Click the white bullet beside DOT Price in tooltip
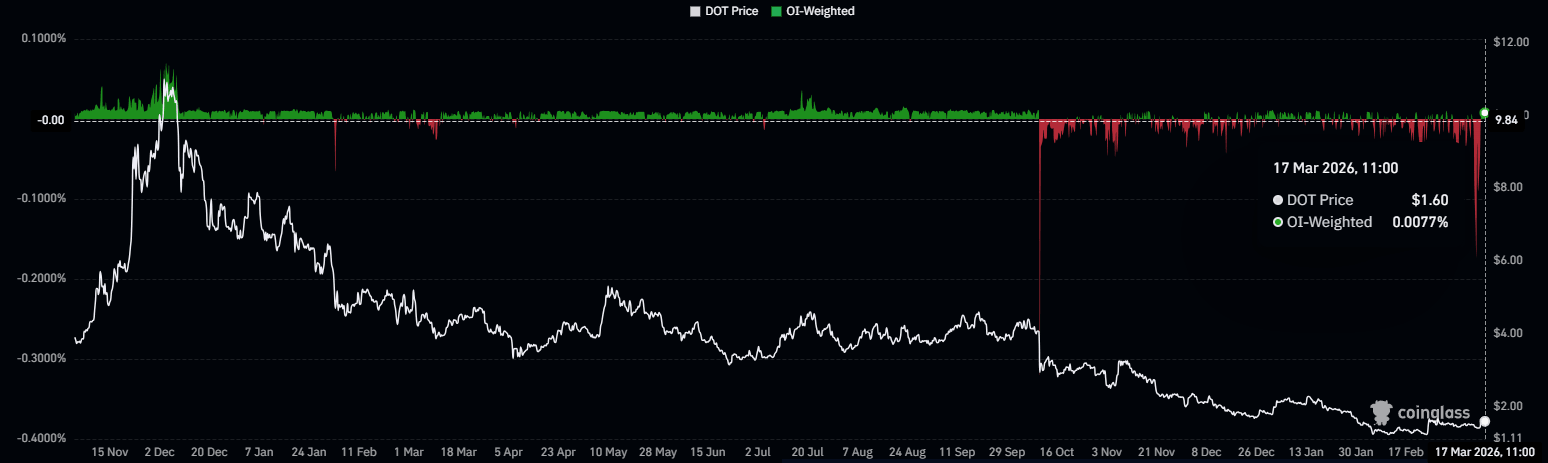The width and height of the screenshot is (1548, 463). pos(1278,200)
